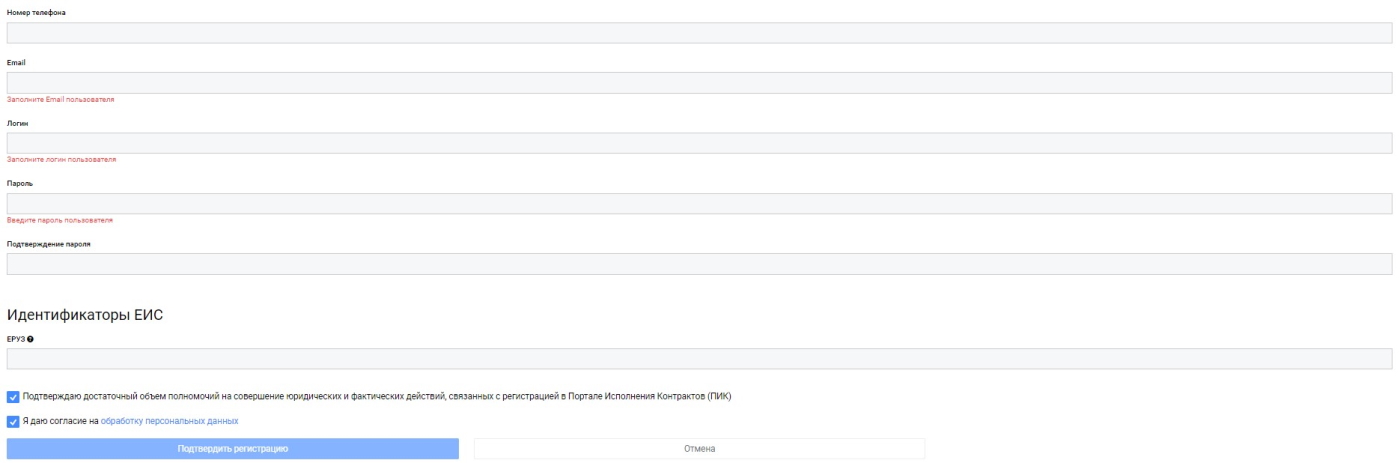Click inside the ЕРУЗ identifier field
Screen dimensions: 1400x463
[x=700, y=359]
